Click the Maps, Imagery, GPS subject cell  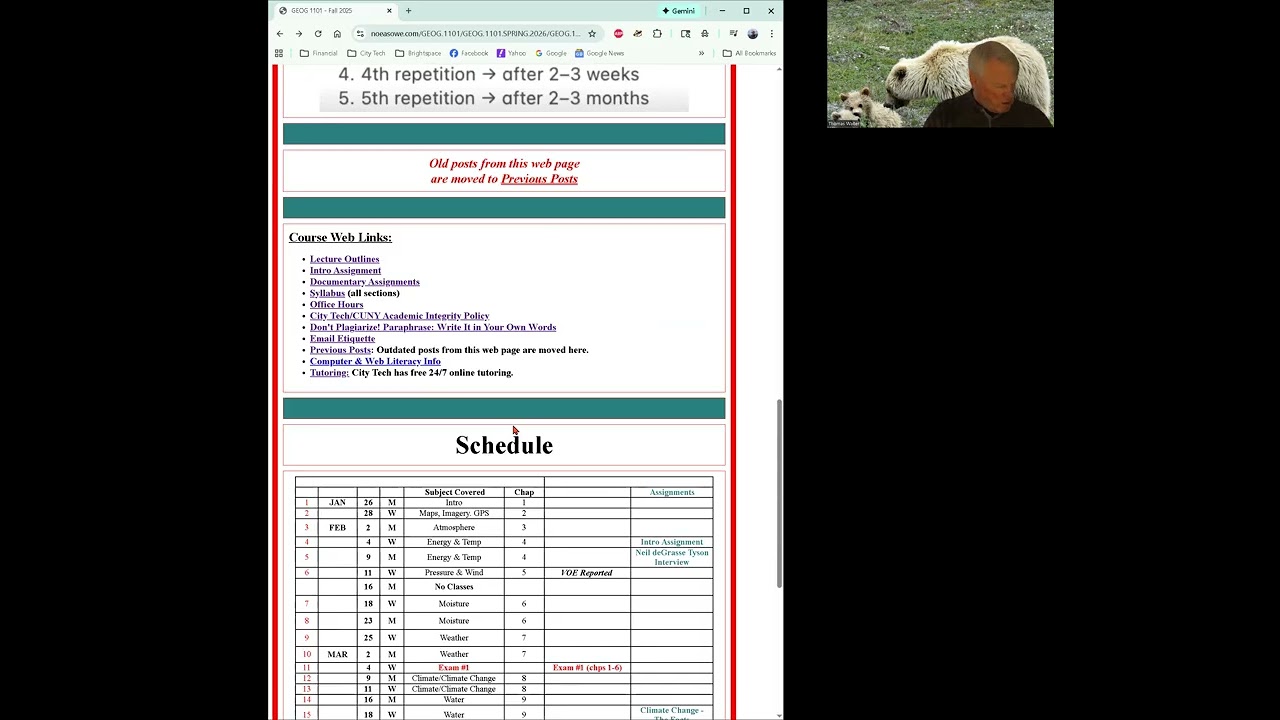click(454, 513)
